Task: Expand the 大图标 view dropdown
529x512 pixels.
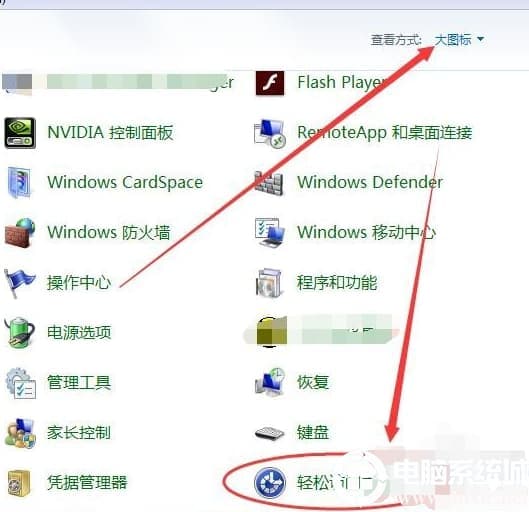Action: pos(459,40)
